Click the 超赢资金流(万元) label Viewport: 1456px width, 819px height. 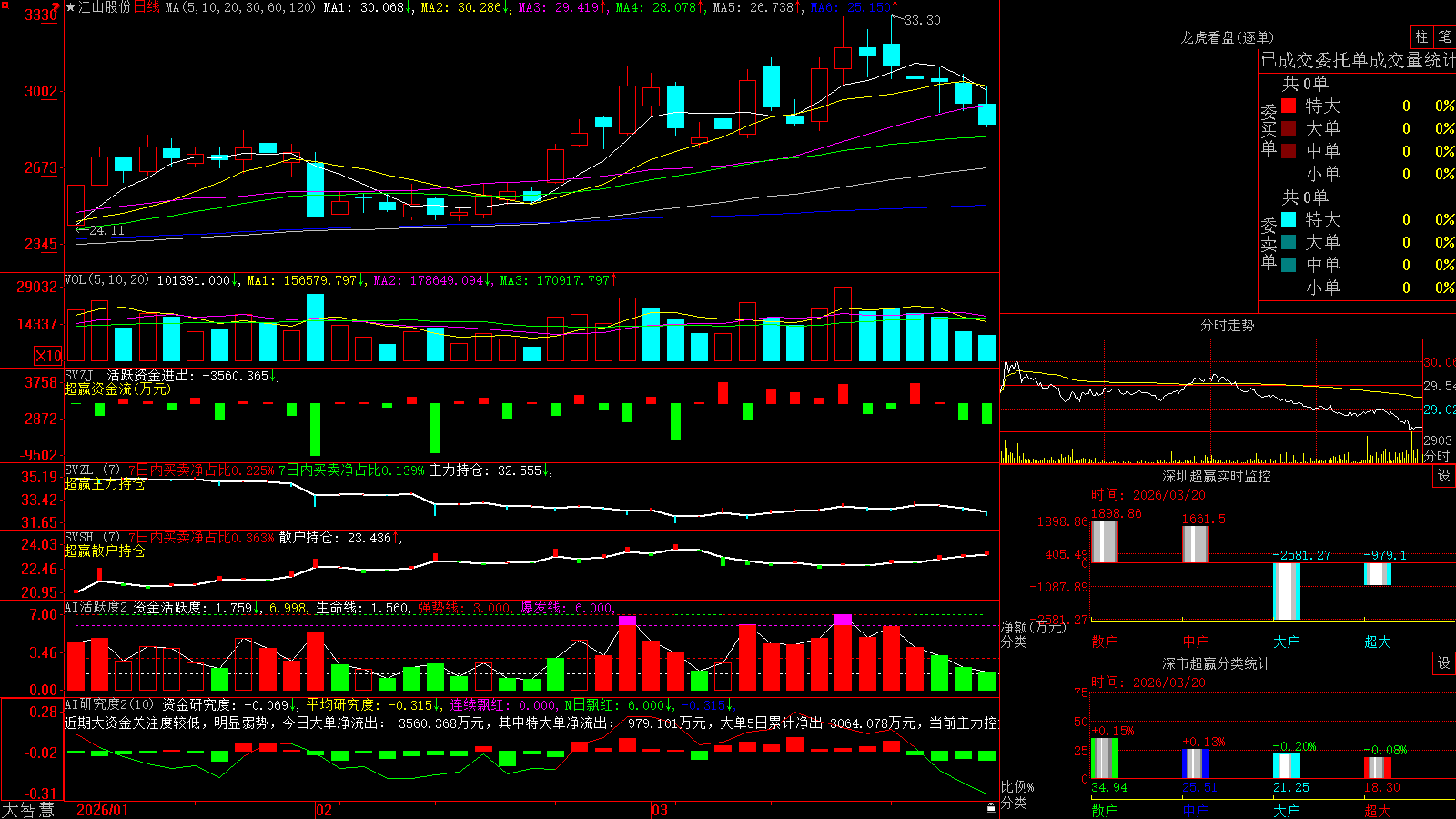[117, 389]
